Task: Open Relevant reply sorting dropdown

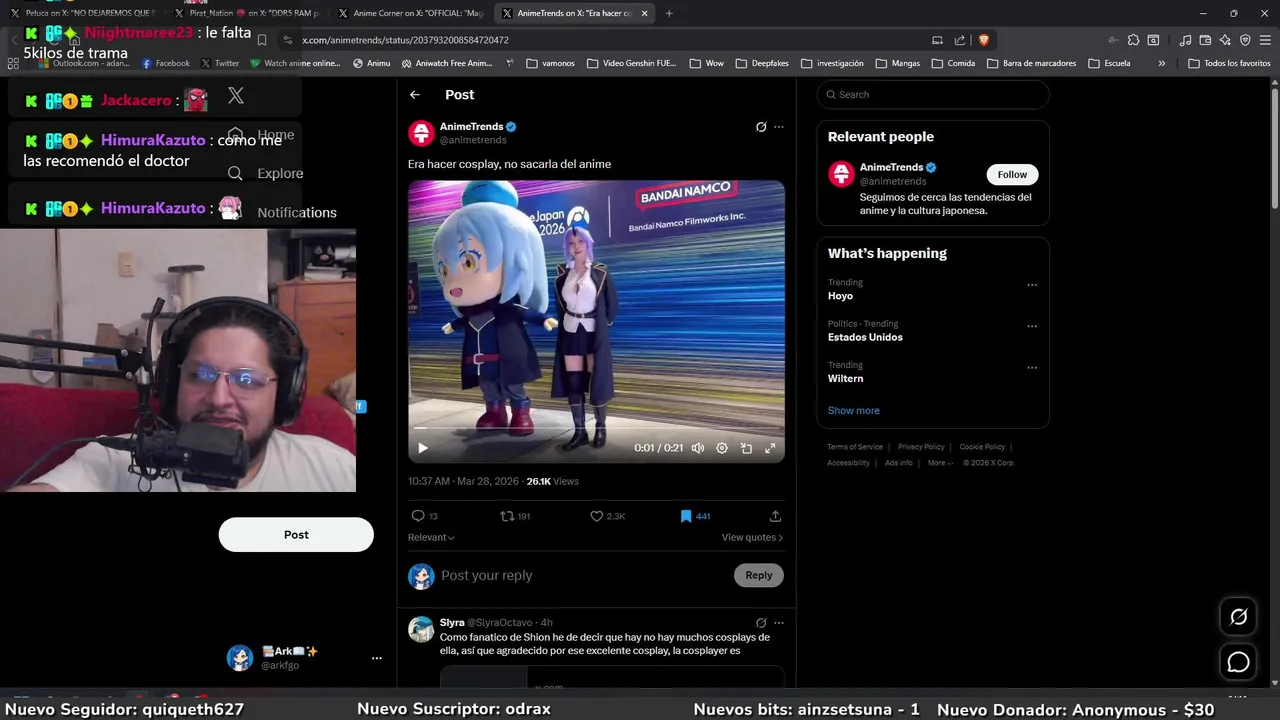Action: point(431,537)
